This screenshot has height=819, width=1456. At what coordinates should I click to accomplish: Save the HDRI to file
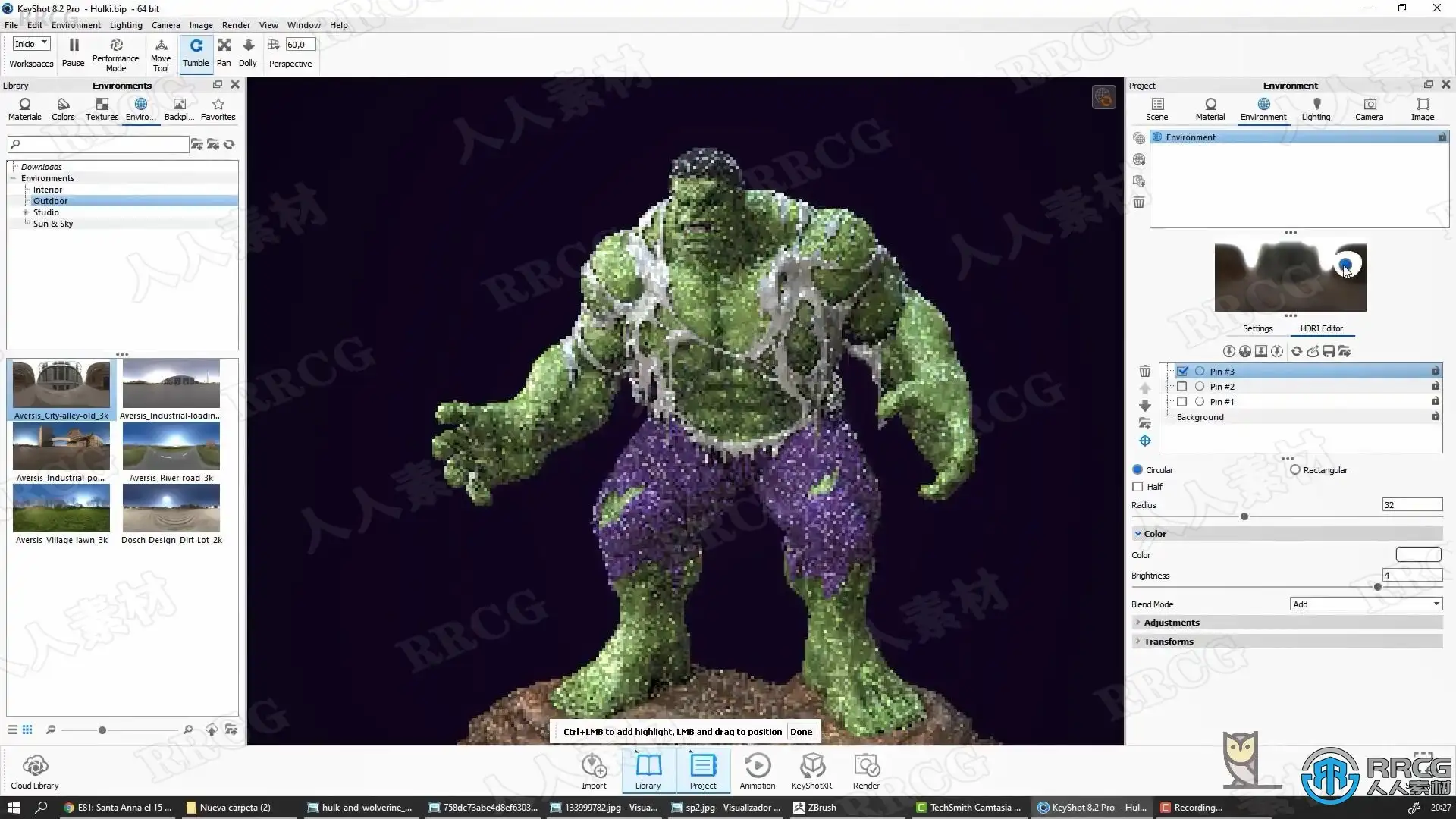(1329, 351)
